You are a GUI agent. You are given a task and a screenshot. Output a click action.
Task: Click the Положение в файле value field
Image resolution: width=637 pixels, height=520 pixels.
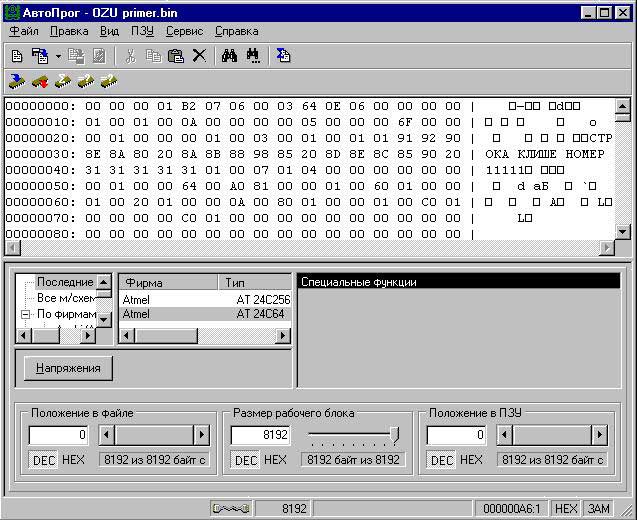click(x=58, y=435)
